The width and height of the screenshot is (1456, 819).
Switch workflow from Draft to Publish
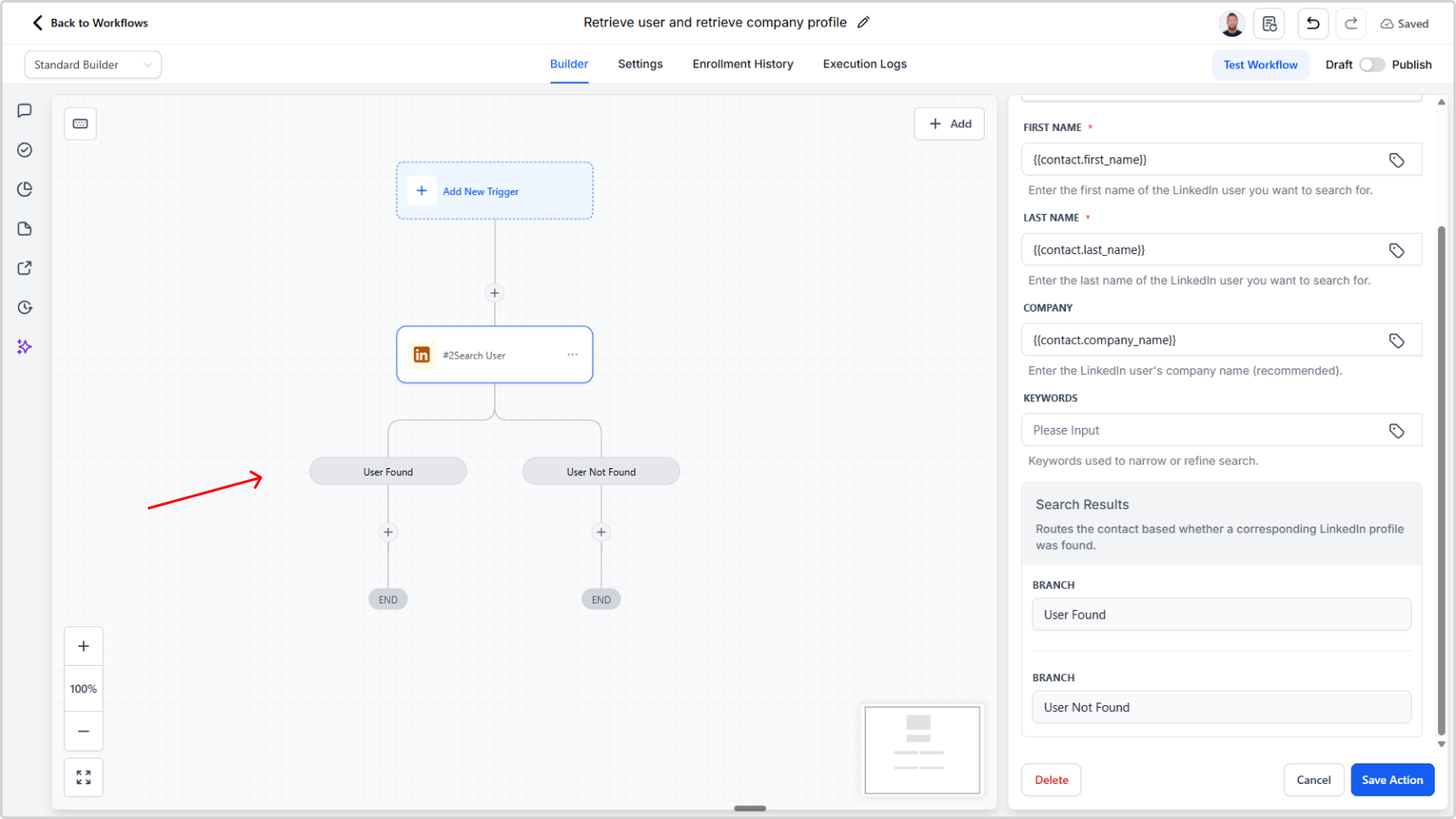pyautogui.click(x=1372, y=64)
